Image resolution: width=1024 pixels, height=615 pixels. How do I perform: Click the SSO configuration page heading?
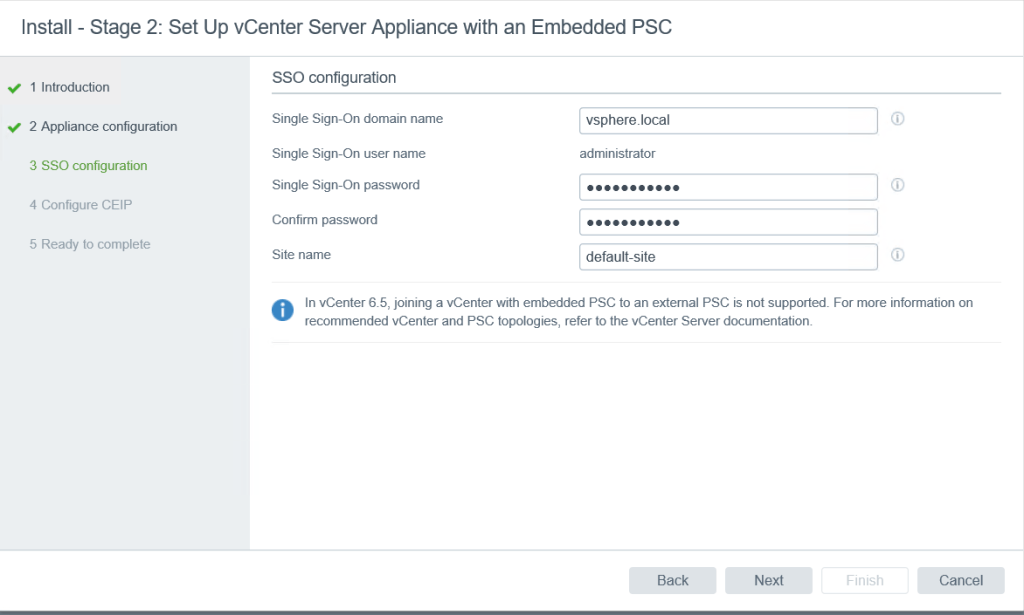coord(332,77)
